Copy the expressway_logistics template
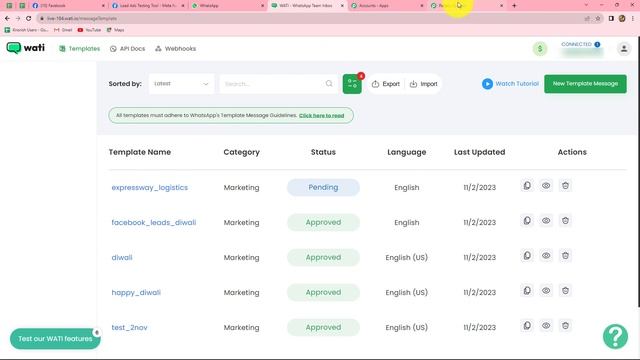This screenshot has height=360, width=640. coord(527,186)
